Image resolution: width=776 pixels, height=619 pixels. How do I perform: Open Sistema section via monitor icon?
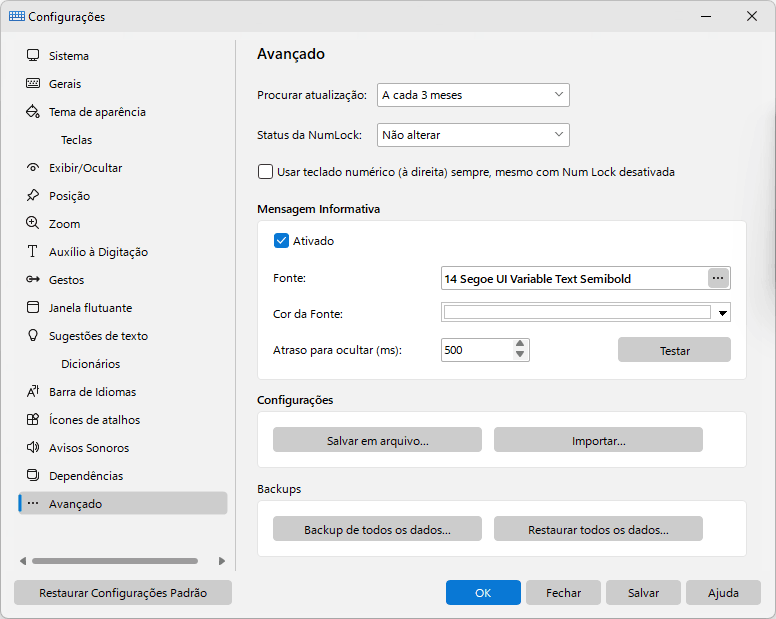pos(33,55)
